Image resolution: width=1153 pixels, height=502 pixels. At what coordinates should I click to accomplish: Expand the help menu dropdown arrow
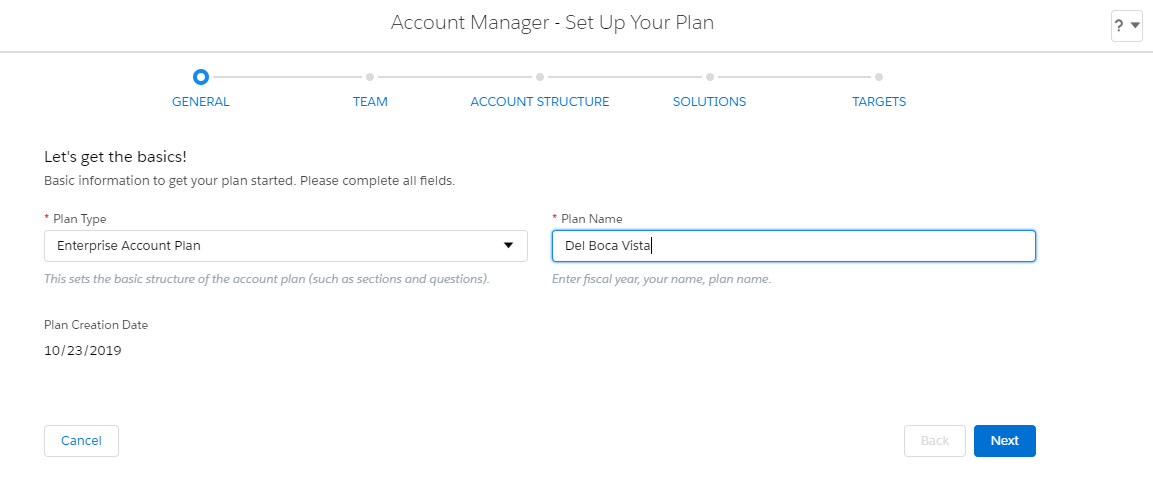pyautogui.click(x=1135, y=26)
